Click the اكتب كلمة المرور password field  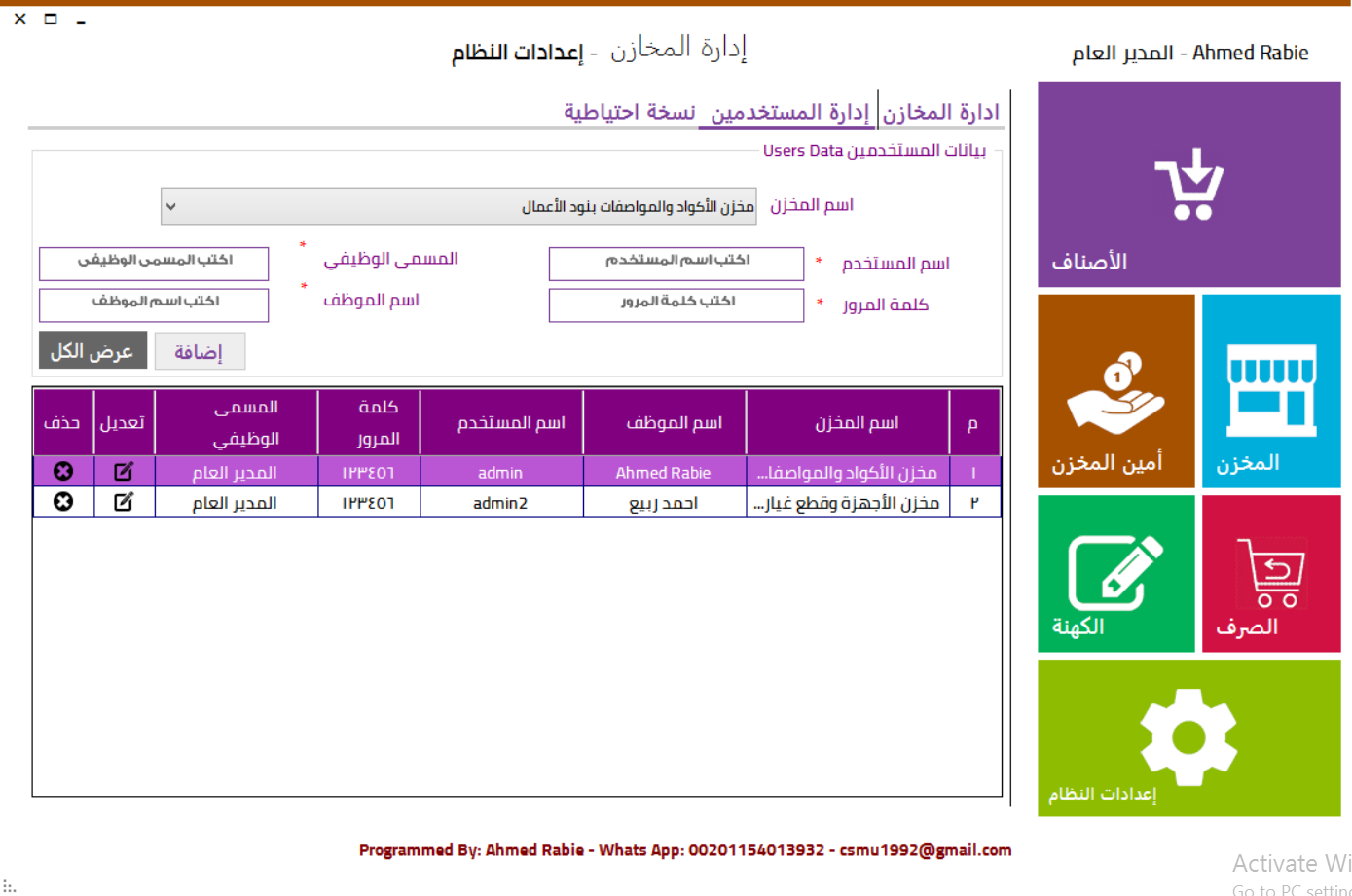[x=676, y=305]
